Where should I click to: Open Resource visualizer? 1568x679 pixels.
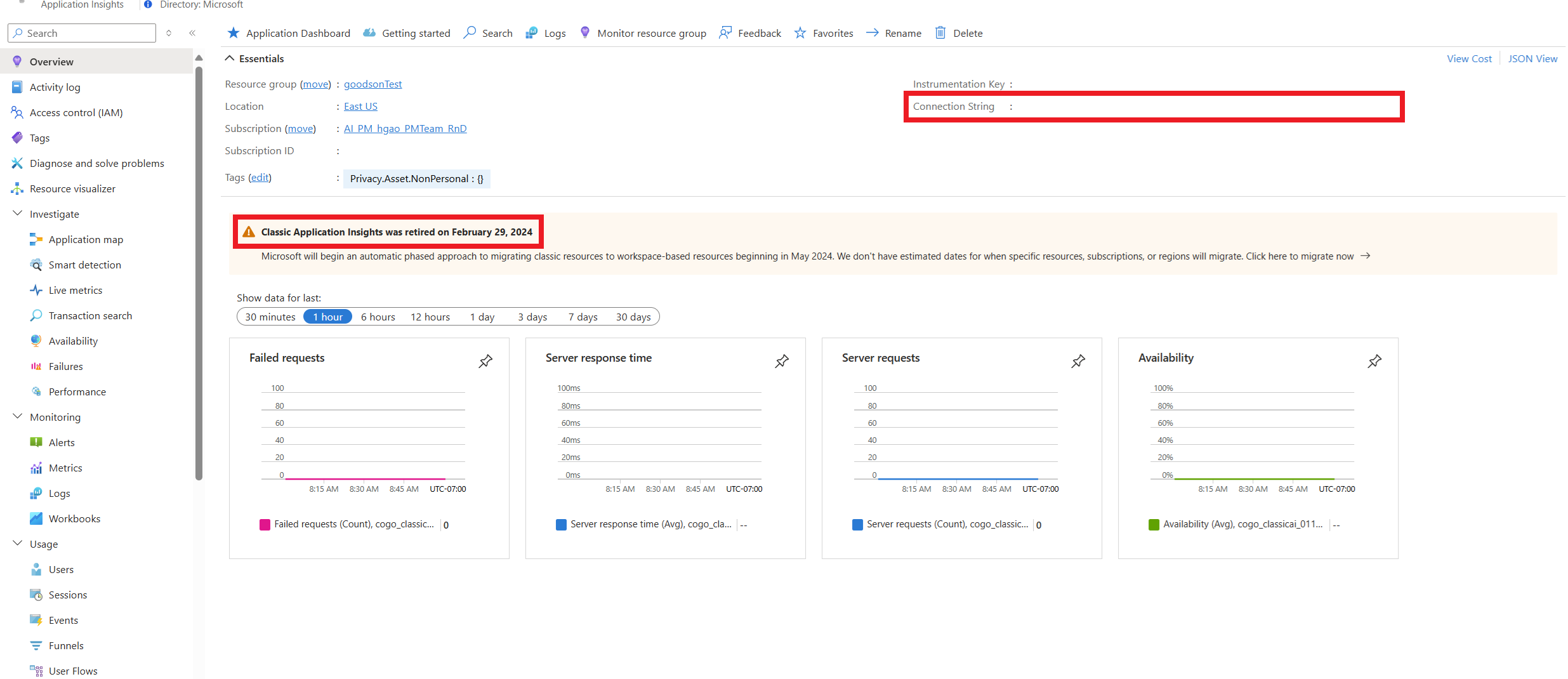pyautogui.click(x=73, y=188)
